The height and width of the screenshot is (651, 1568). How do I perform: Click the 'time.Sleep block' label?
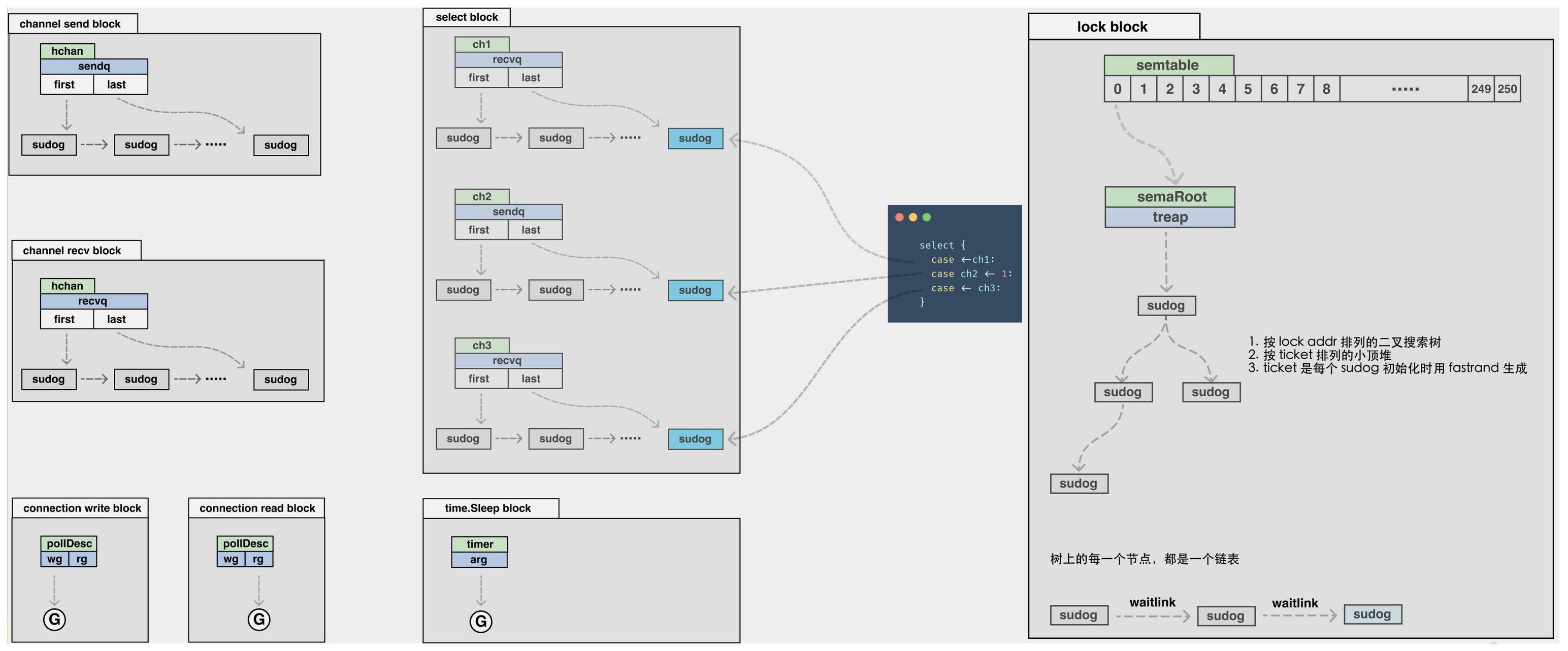[x=487, y=508]
